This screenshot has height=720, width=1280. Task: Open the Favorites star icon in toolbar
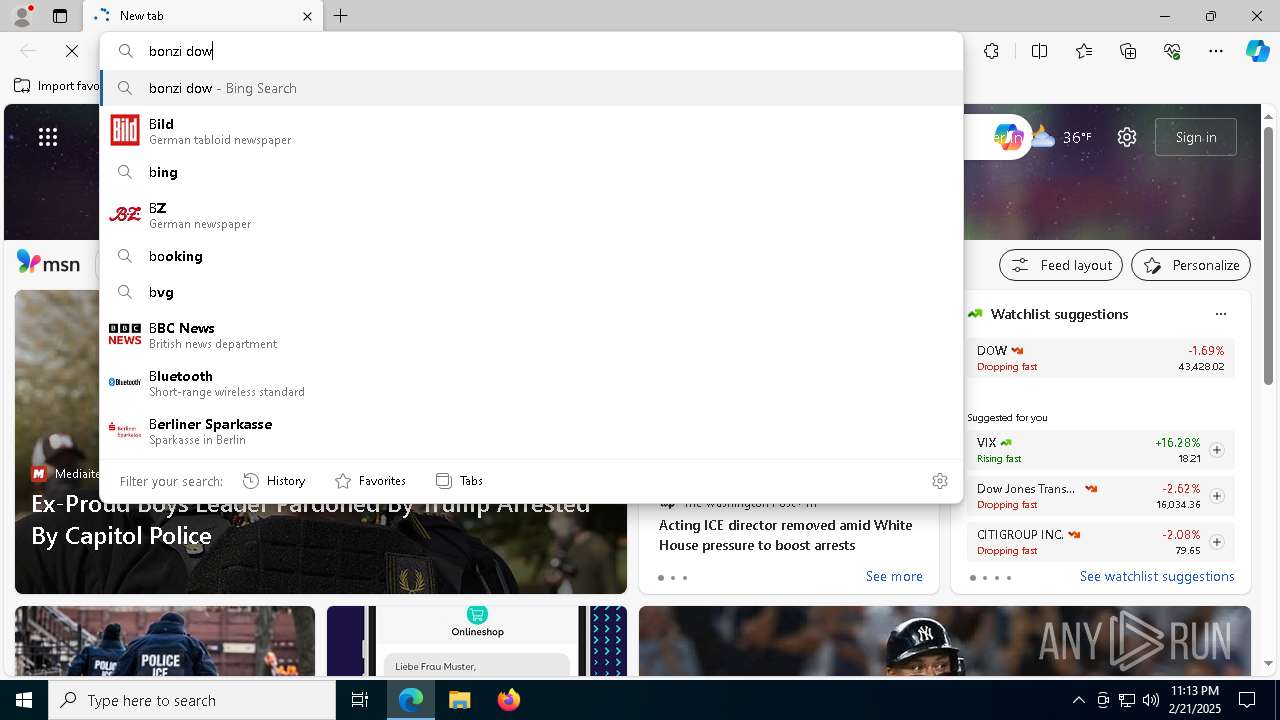point(1084,51)
